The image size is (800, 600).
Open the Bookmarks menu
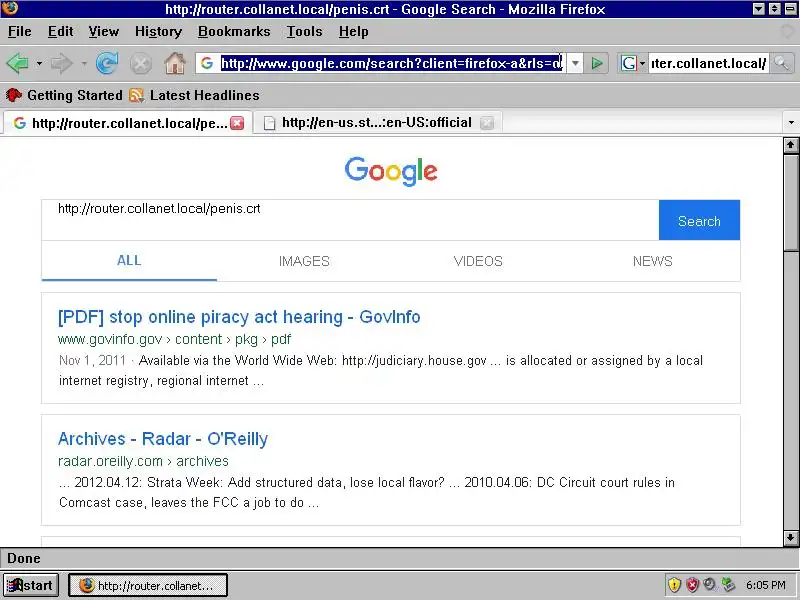(x=234, y=32)
